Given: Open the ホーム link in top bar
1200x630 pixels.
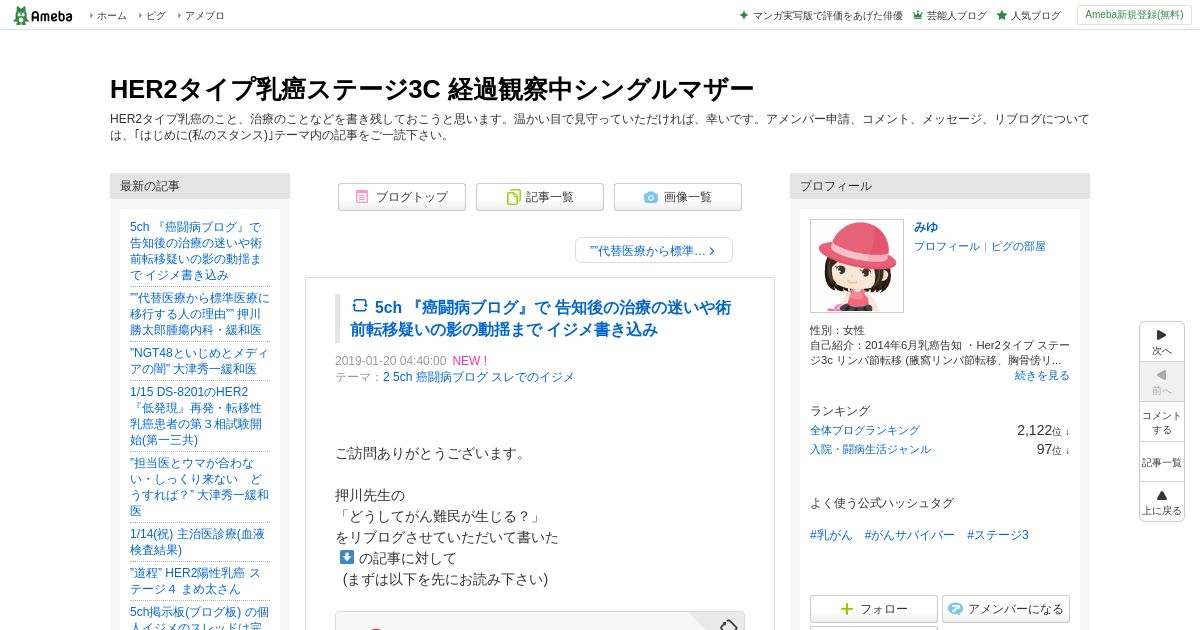Looking at the screenshot, I should point(111,16).
